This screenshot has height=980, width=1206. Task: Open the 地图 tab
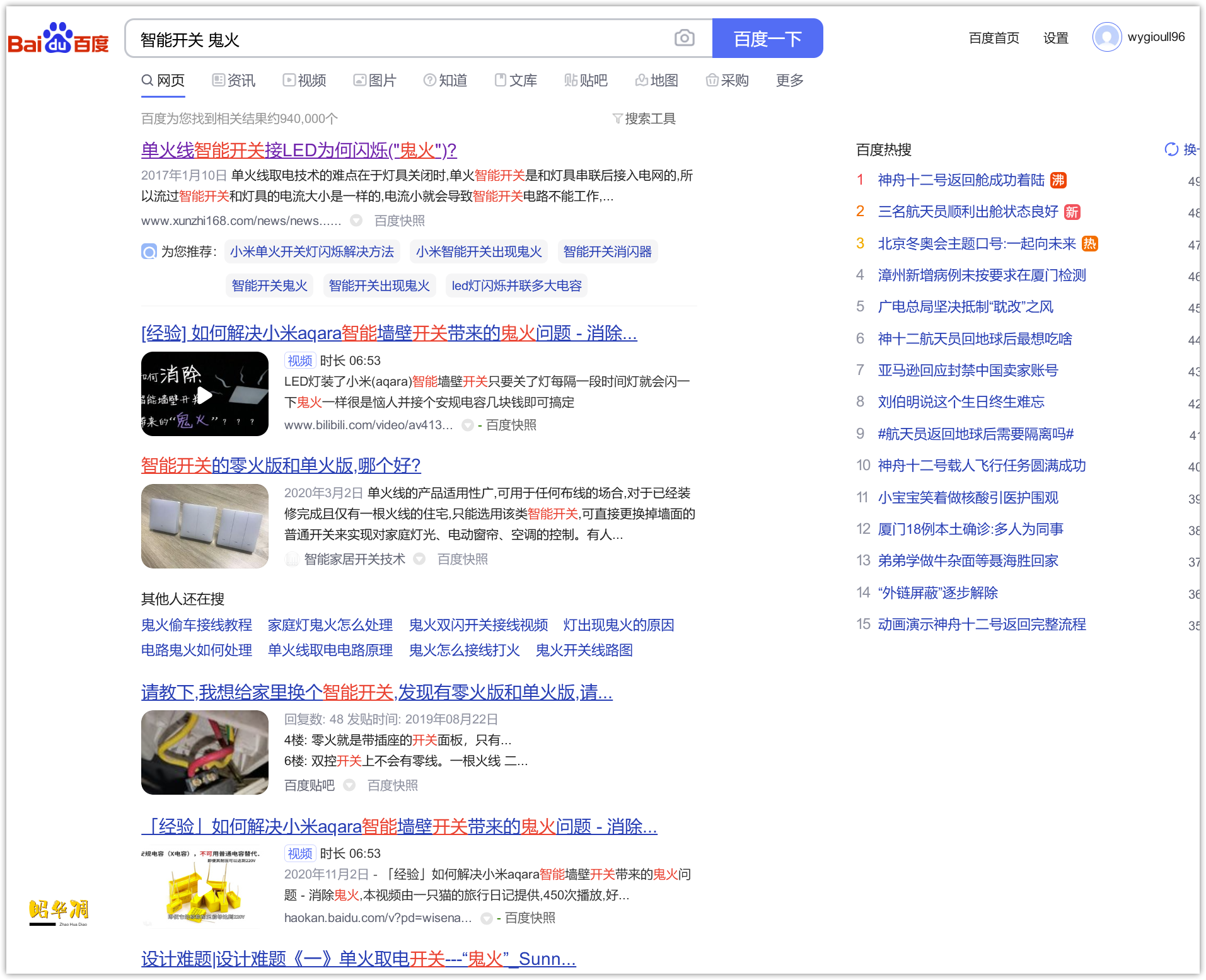657,81
